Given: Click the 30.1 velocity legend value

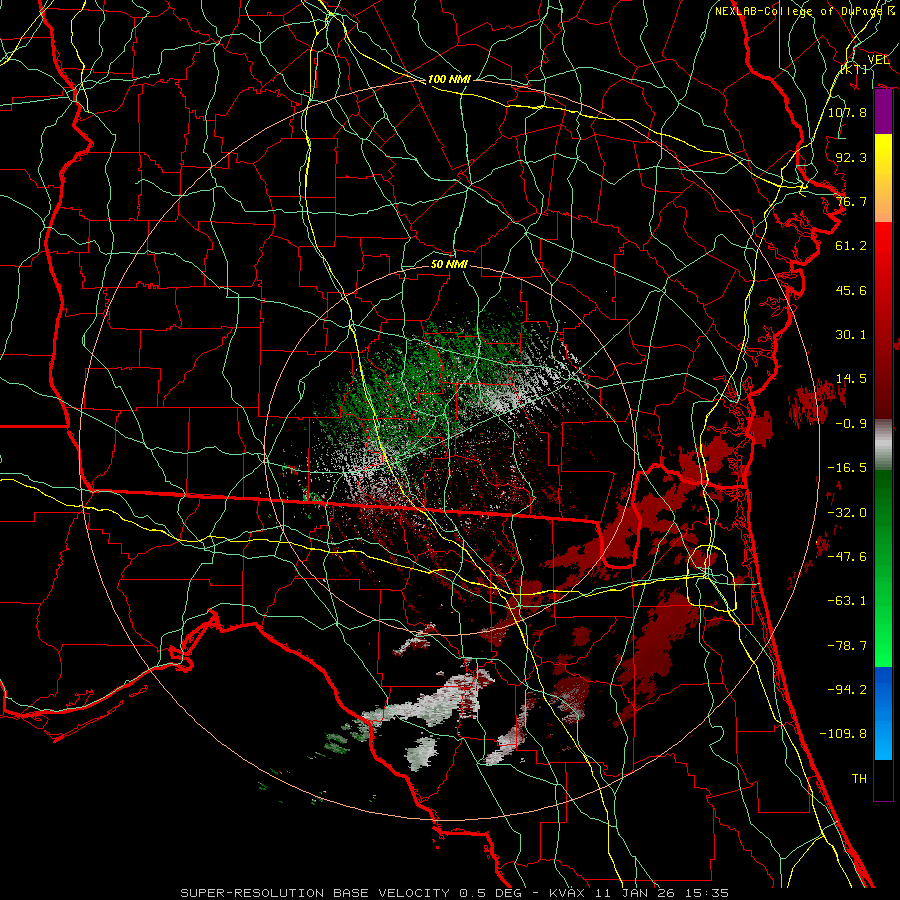Looking at the screenshot, I should (x=851, y=335).
